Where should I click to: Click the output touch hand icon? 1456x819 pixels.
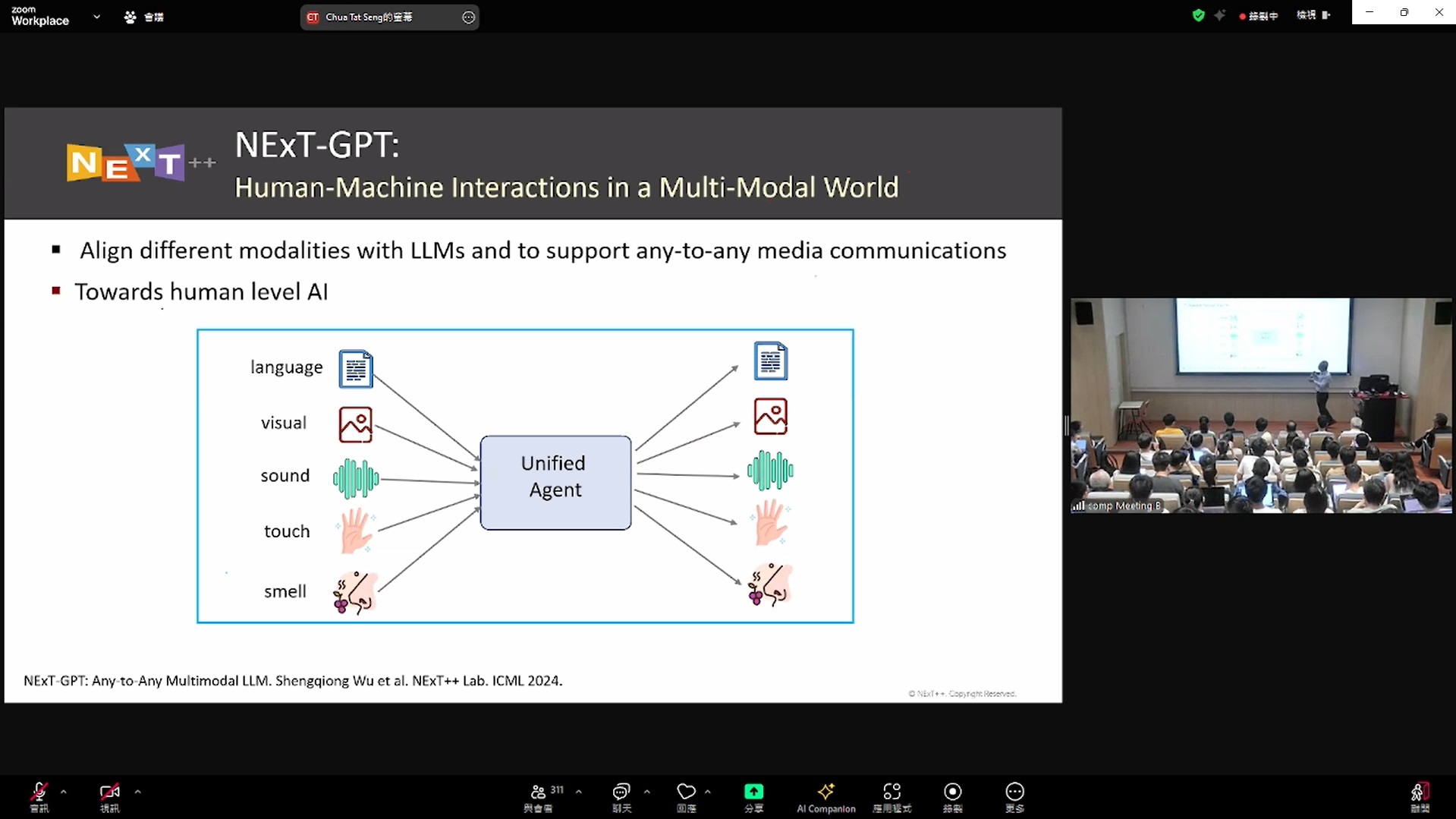click(x=771, y=522)
